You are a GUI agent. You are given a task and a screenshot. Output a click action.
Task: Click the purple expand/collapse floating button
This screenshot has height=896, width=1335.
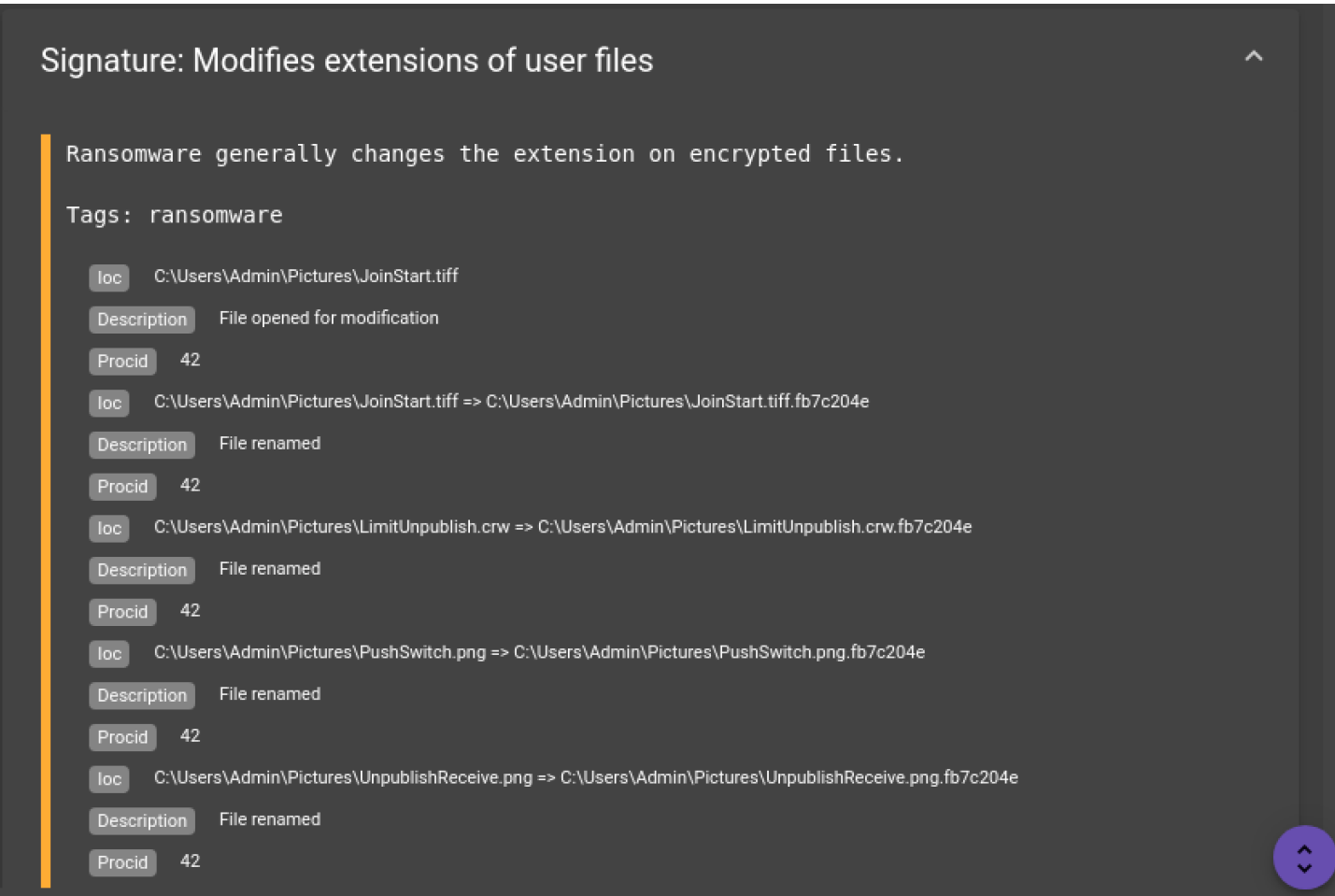pyautogui.click(x=1304, y=857)
